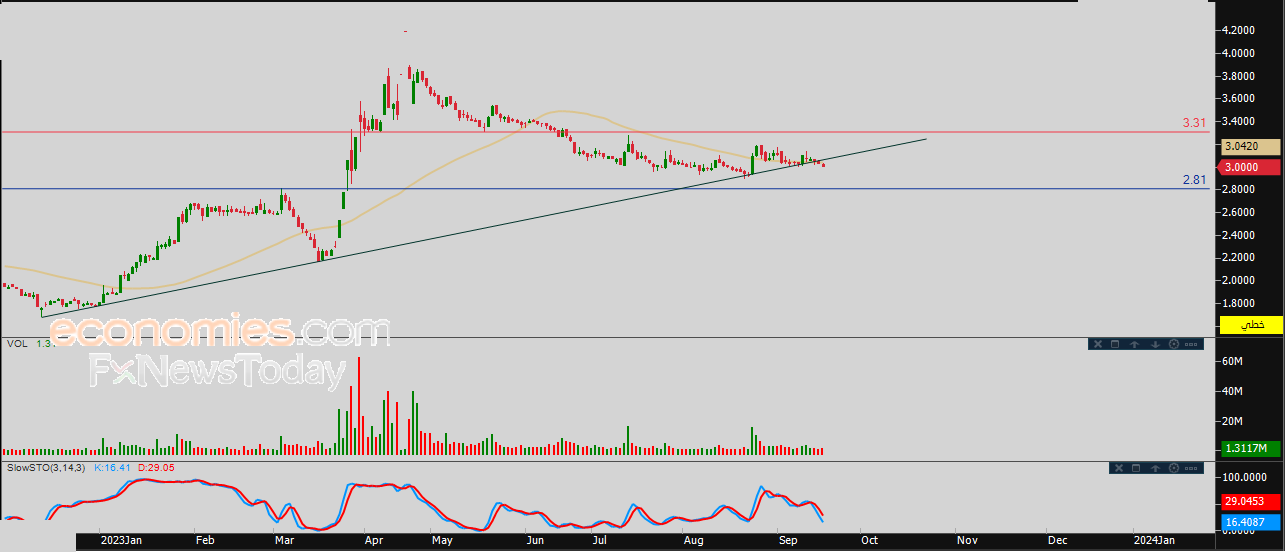1285x552 pixels.
Task: Select the red 3.31 resistance line
Action: click(x=600, y=132)
